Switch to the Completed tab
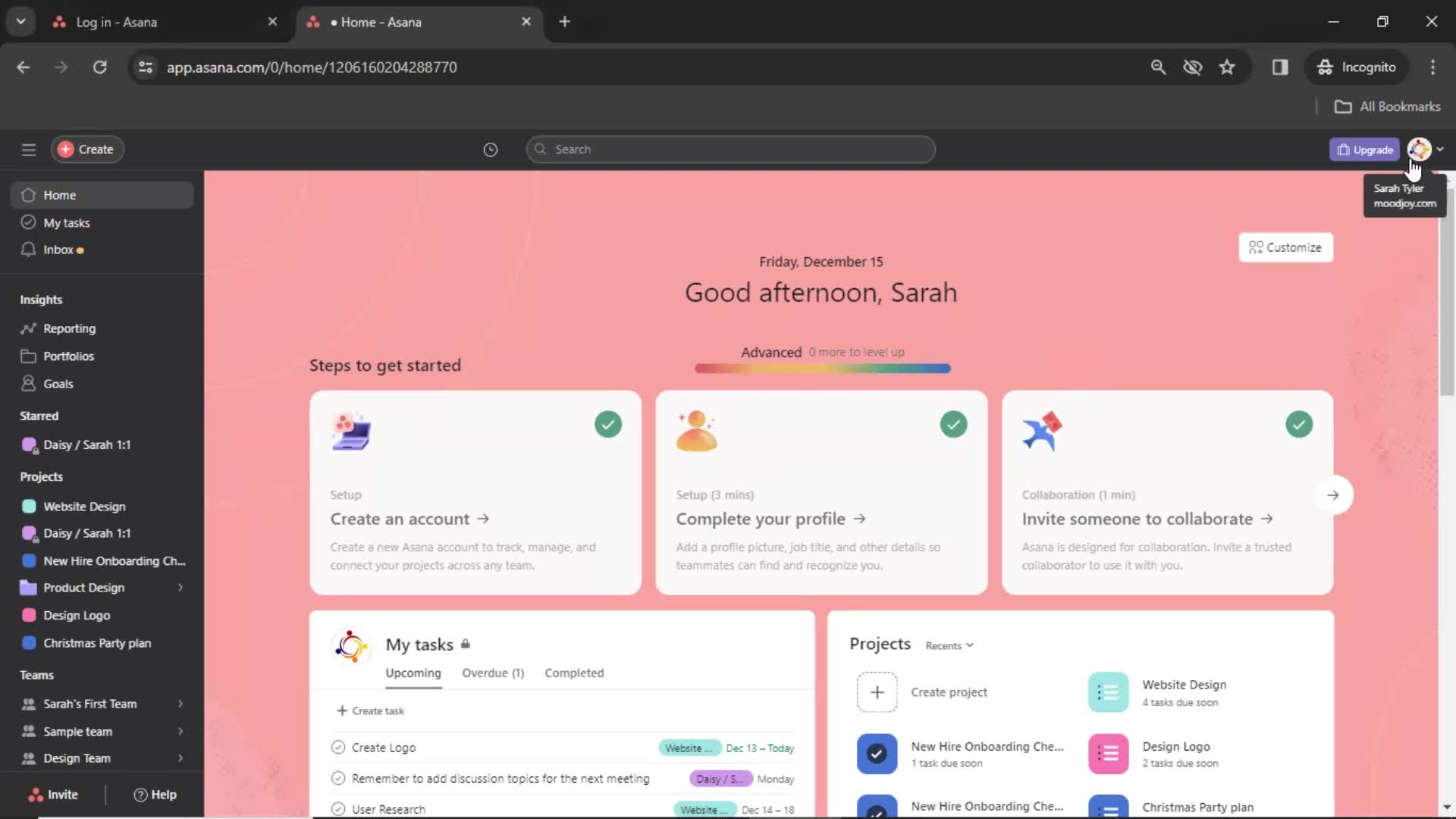Image resolution: width=1456 pixels, height=819 pixels. 574,673
